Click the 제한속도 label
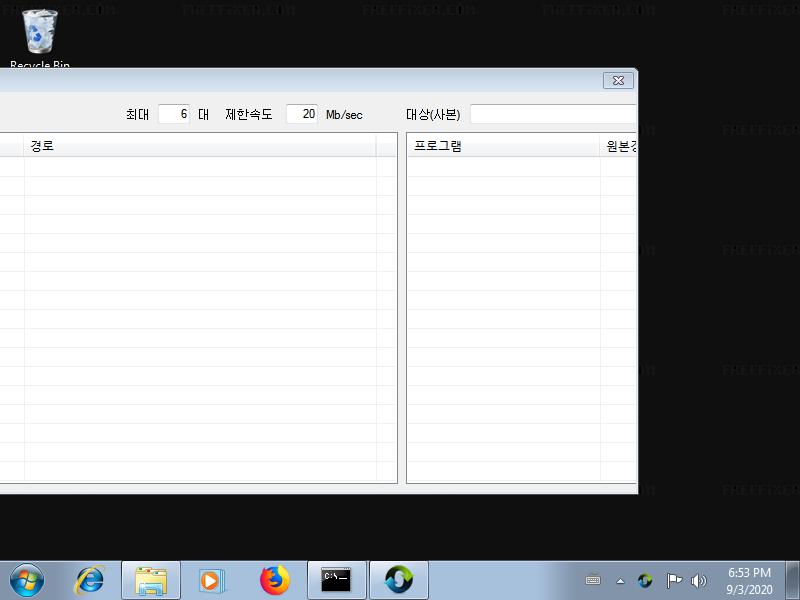Image resolution: width=800 pixels, height=600 pixels. coord(249,114)
